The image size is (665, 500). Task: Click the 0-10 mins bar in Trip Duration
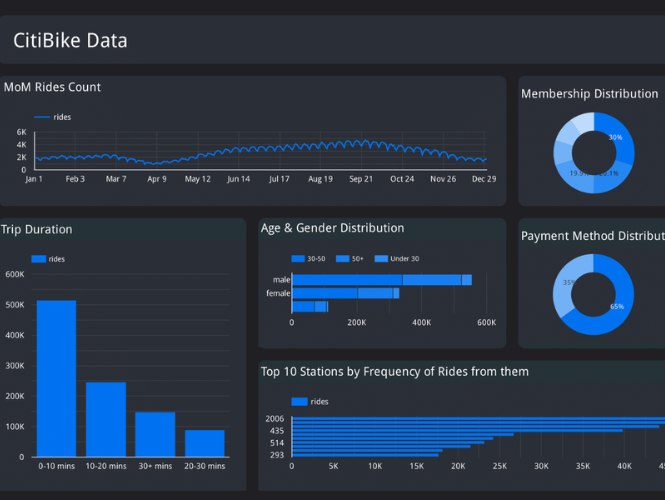56,378
